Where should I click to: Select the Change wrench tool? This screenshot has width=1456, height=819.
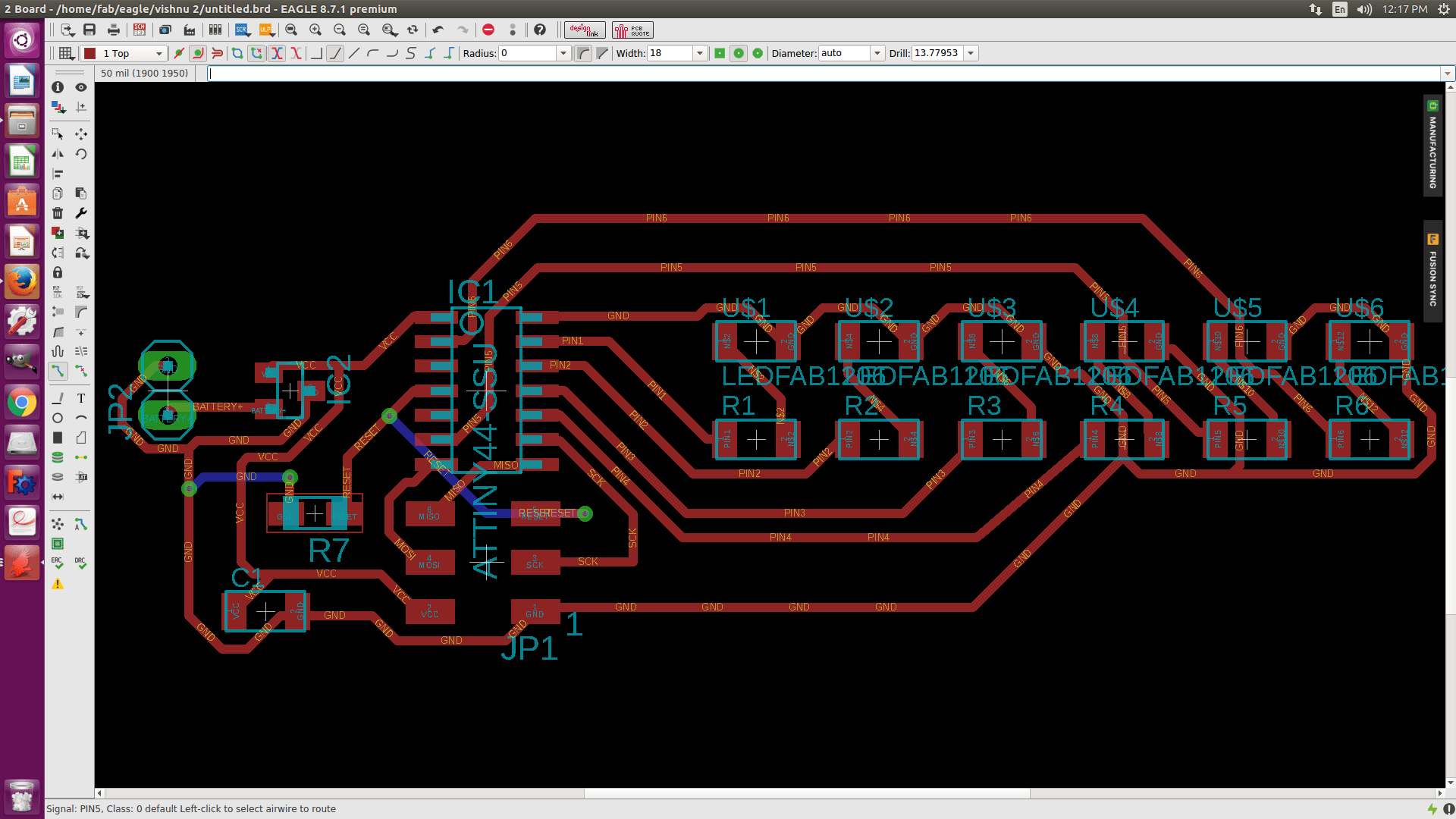coord(81,213)
